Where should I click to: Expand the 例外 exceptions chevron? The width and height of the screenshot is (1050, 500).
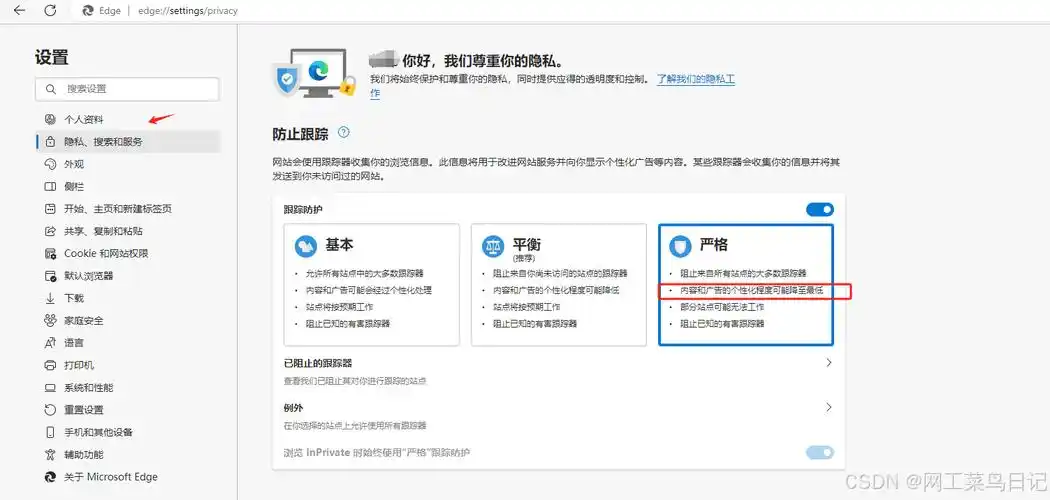pyautogui.click(x=828, y=408)
